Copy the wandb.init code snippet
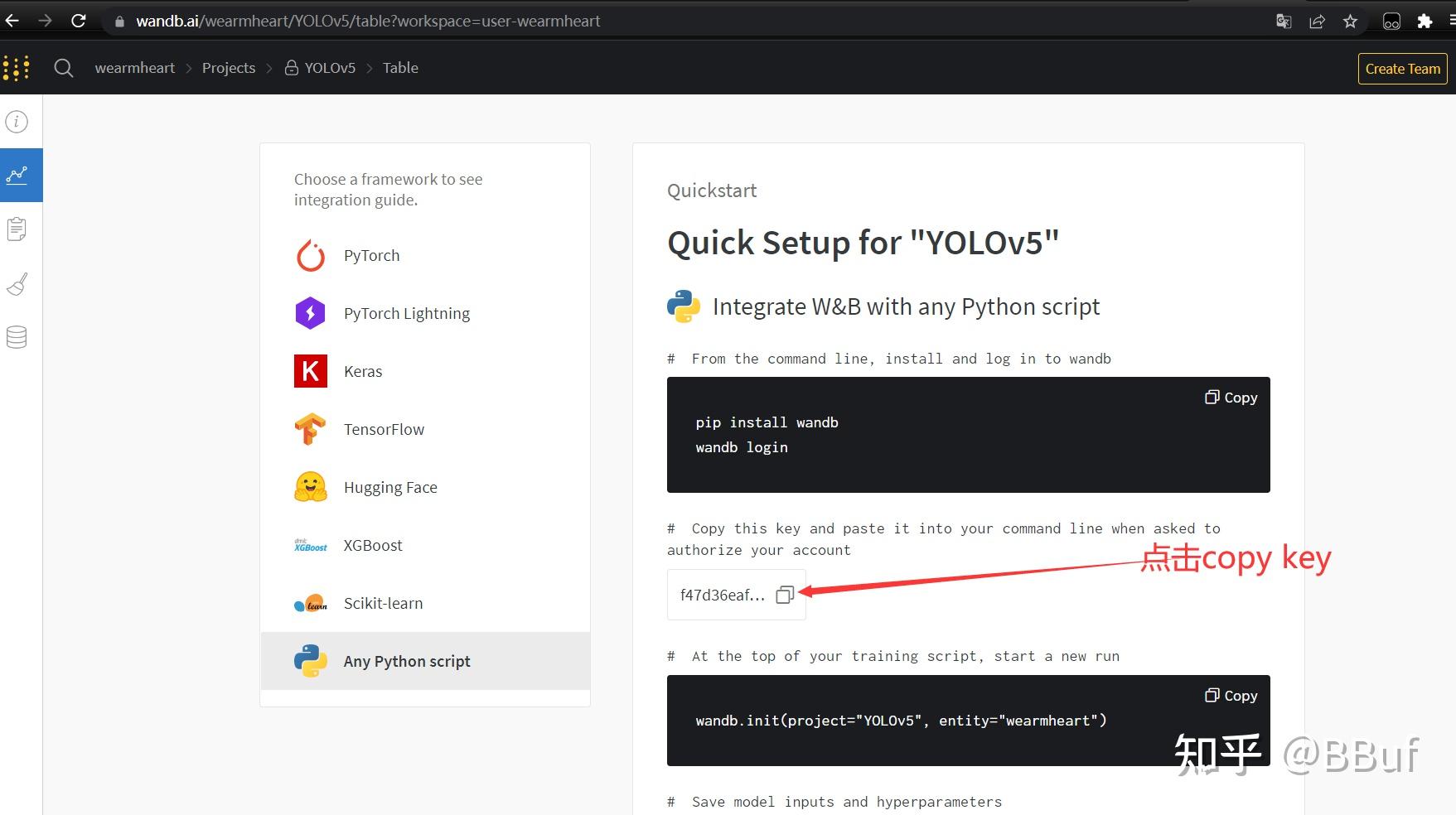1456x815 pixels. pyautogui.click(x=1231, y=696)
